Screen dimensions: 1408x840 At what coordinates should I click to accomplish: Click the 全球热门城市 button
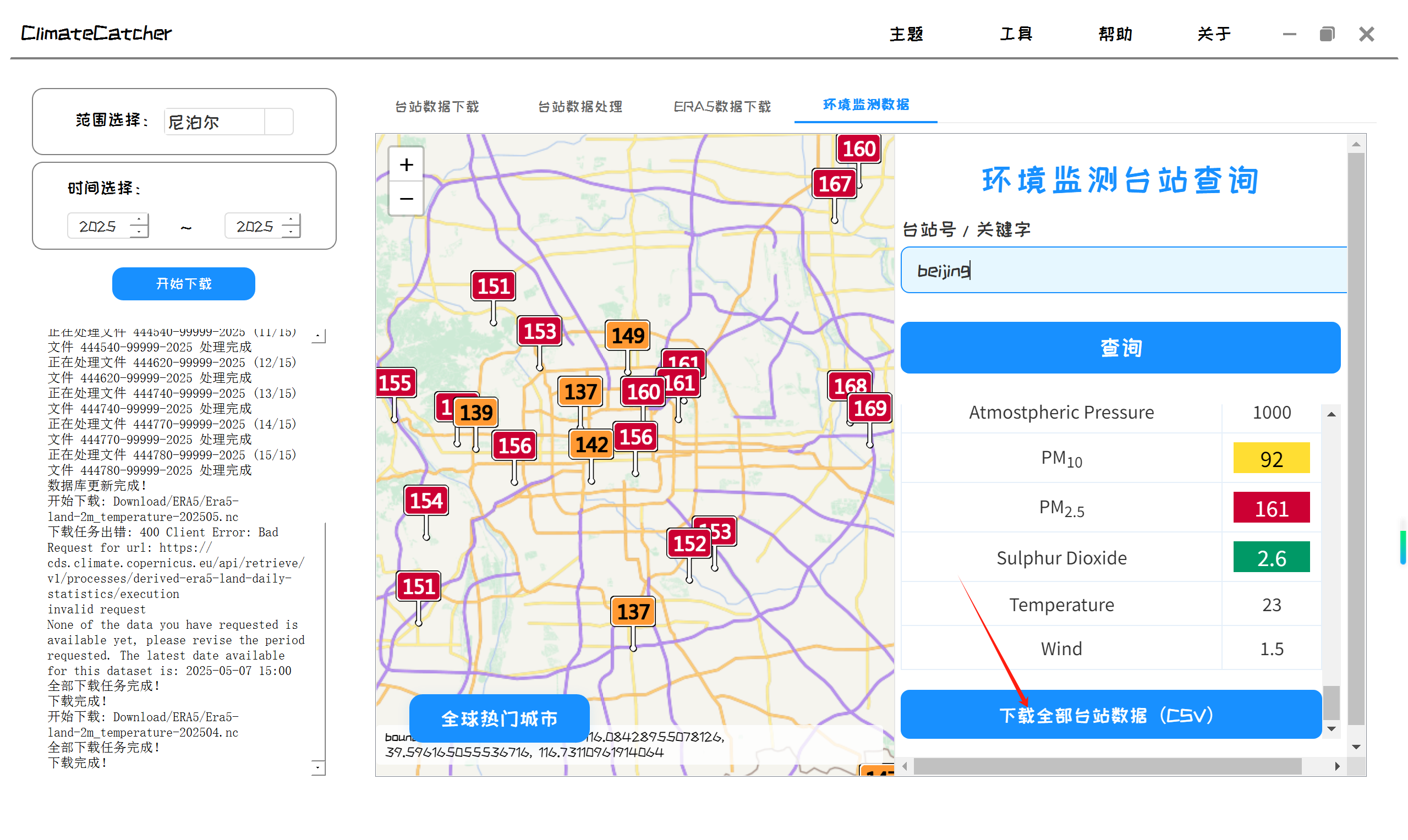click(x=499, y=718)
